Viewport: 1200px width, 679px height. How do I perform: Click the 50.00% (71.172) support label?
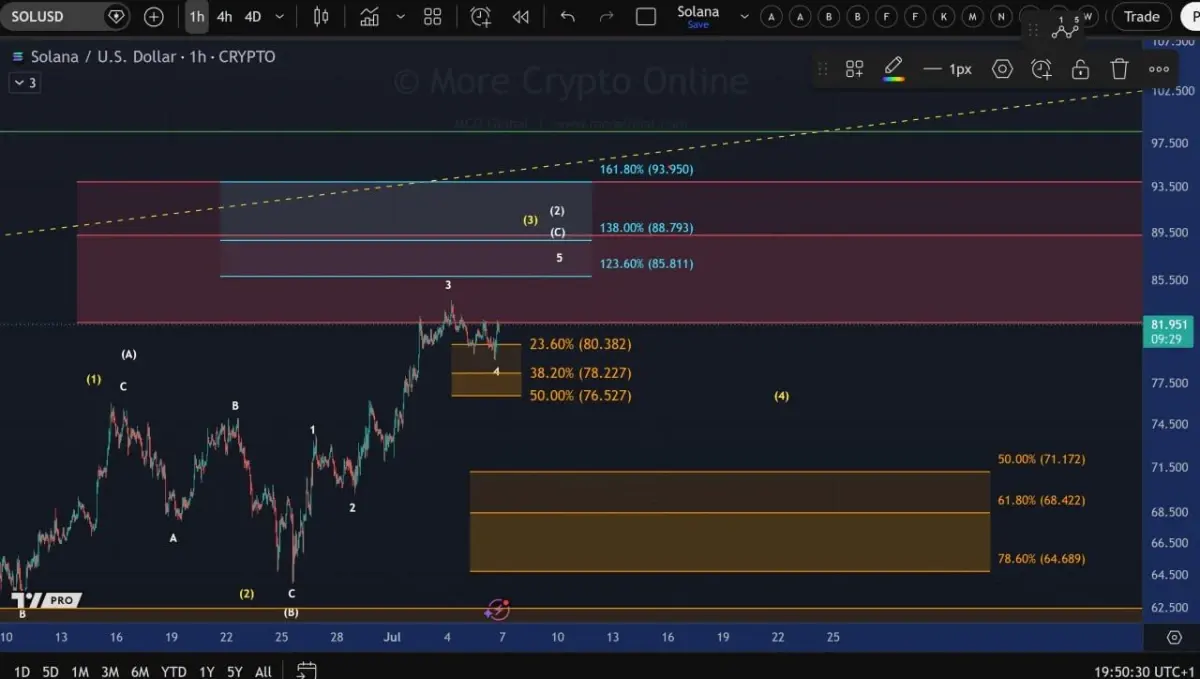pos(1041,460)
